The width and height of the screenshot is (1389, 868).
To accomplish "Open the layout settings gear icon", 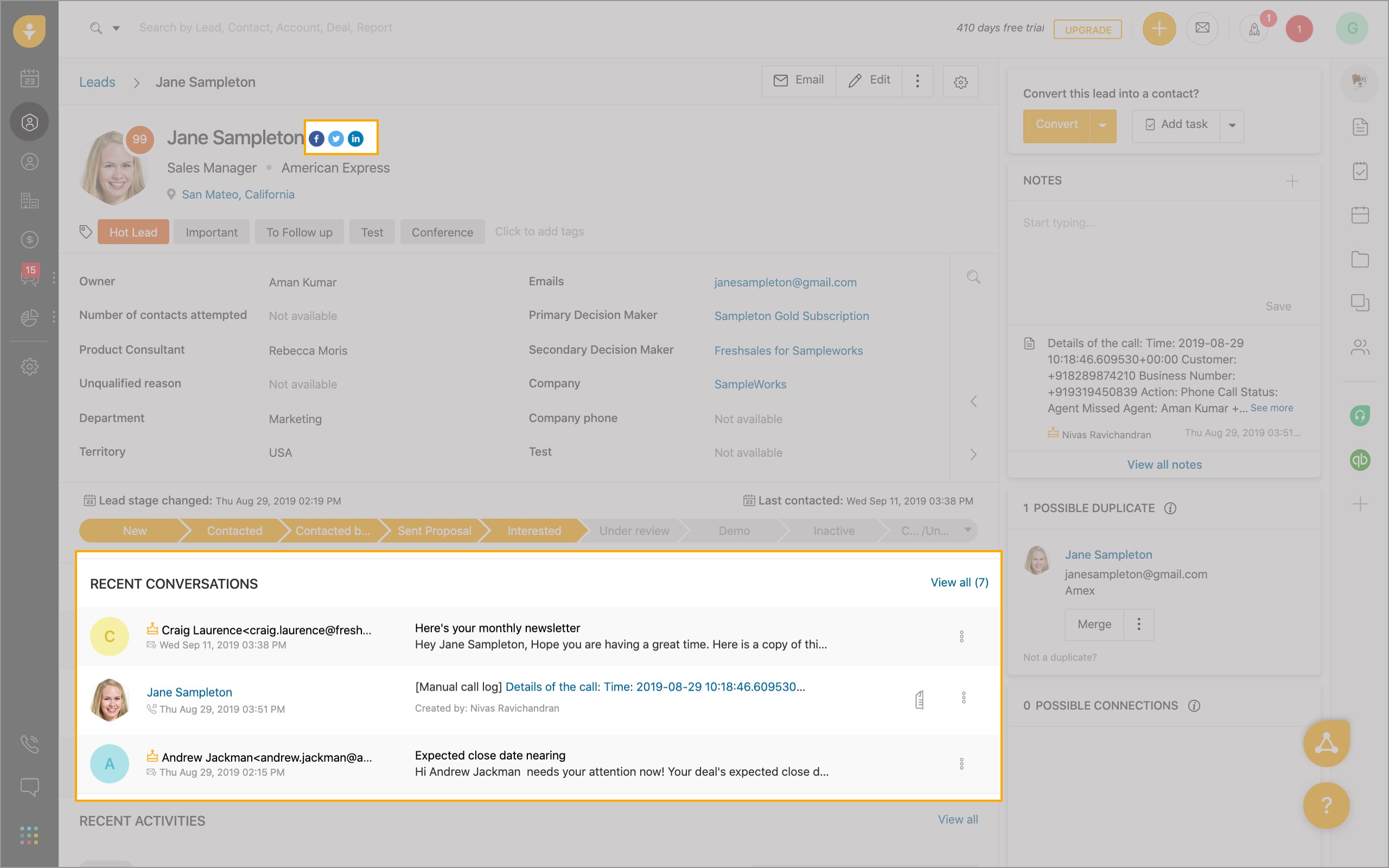I will pyautogui.click(x=960, y=82).
